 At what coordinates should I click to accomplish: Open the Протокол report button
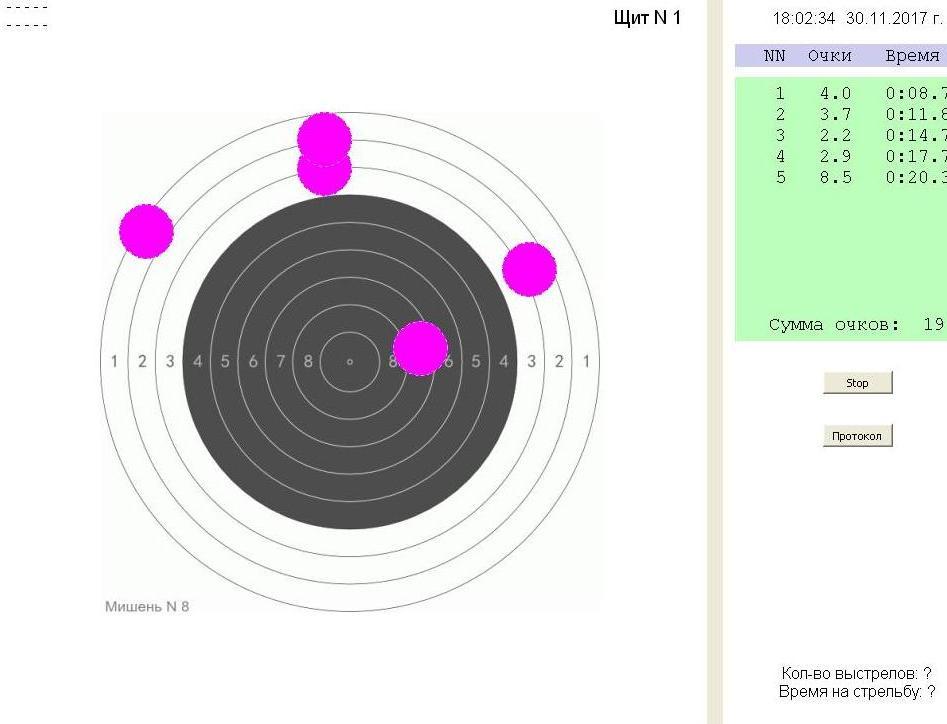[857, 436]
